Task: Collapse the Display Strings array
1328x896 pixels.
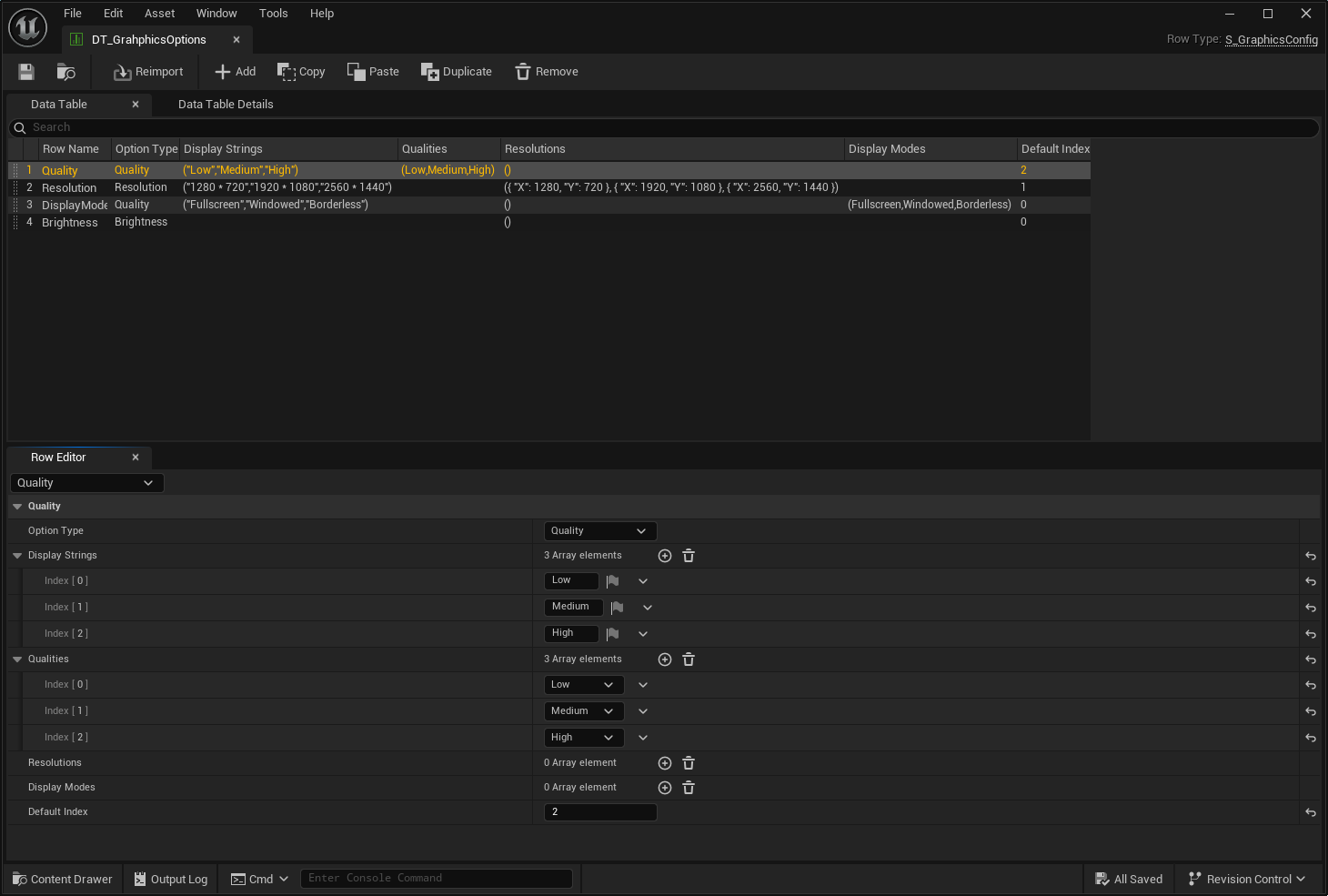Action: click(x=17, y=556)
